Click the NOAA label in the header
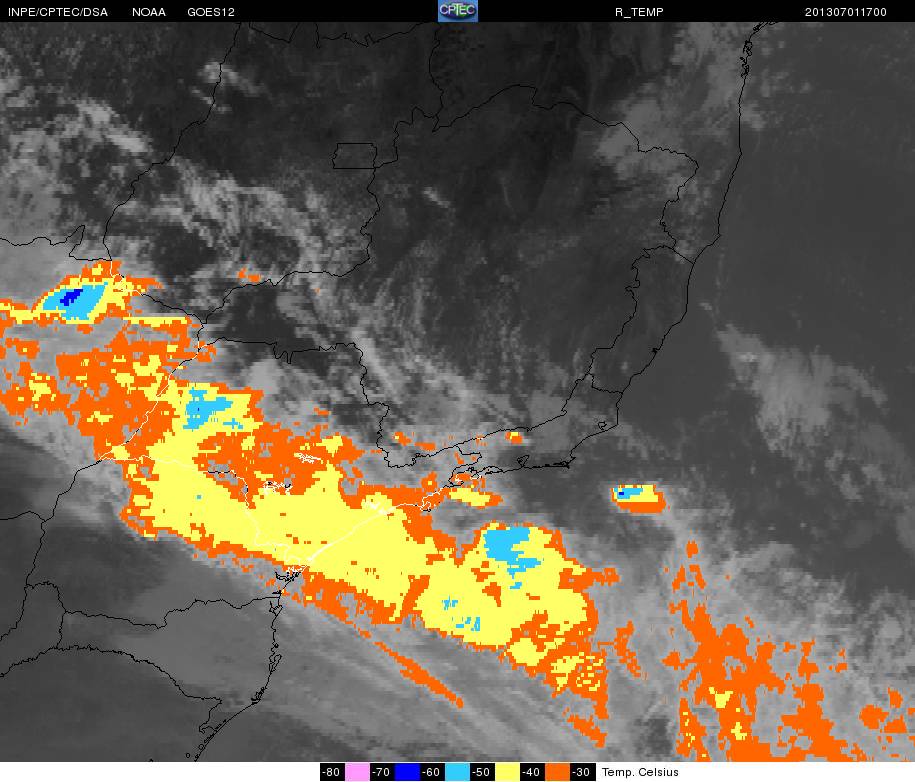Image resolution: width=915 pixels, height=782 pixels. click(149, 12)
